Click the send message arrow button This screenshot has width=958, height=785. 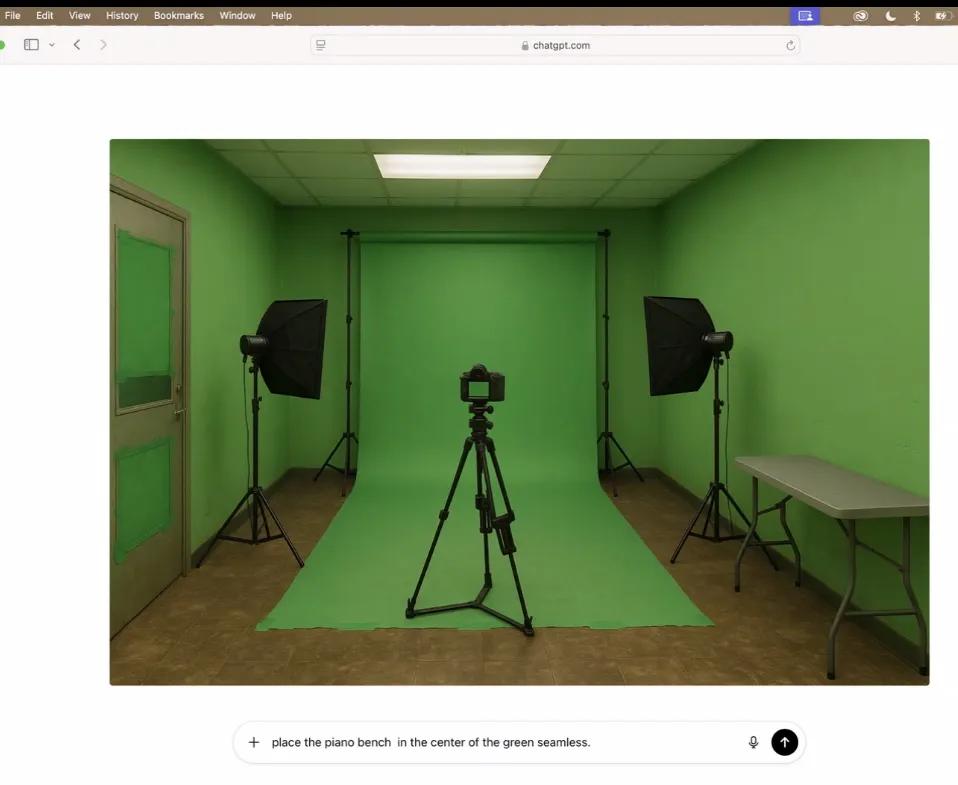784,742
